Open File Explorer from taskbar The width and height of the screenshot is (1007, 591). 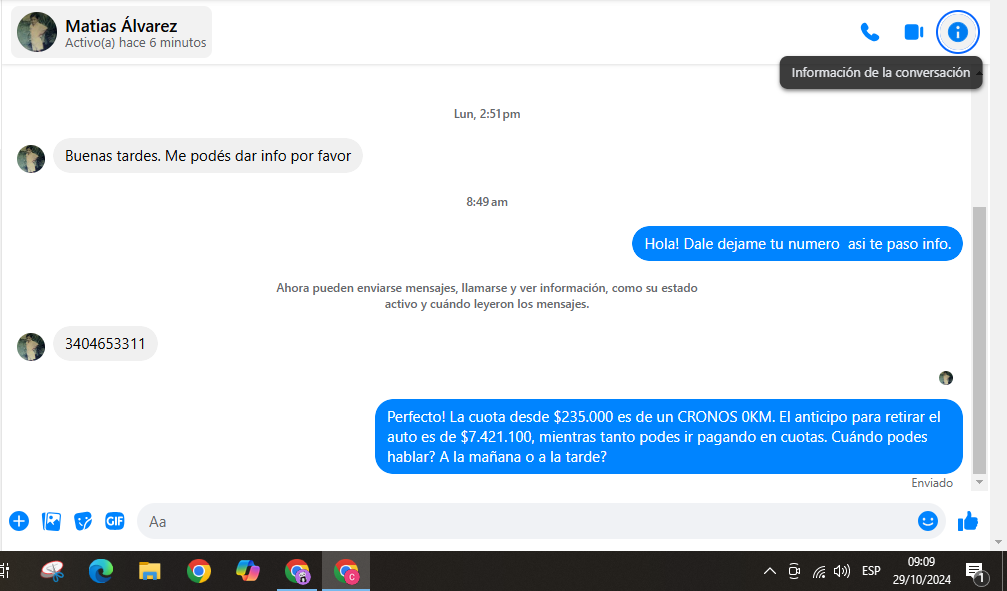pos(149,570)
